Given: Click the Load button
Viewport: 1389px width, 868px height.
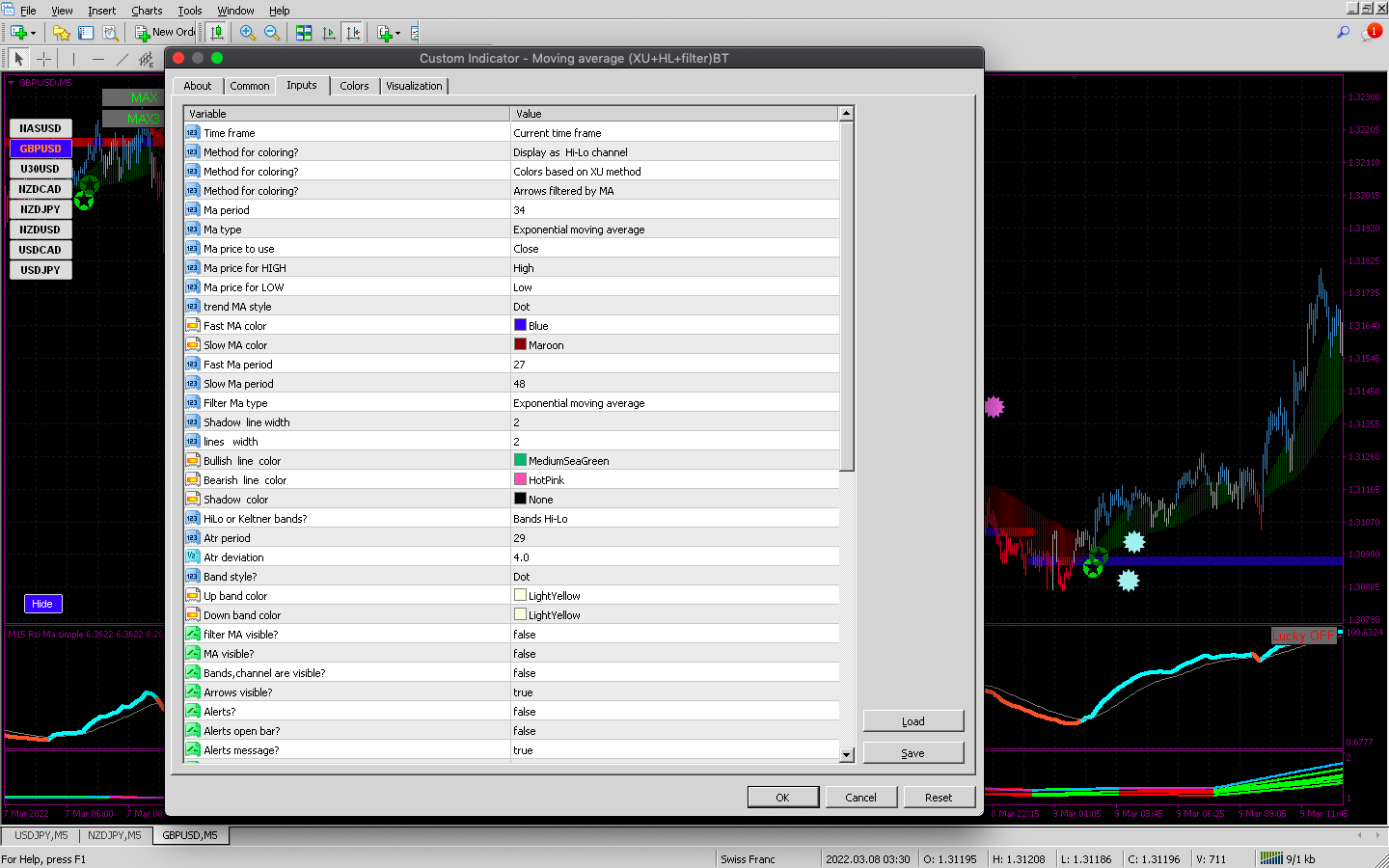Looking at the screenshot, I should 912,721.
